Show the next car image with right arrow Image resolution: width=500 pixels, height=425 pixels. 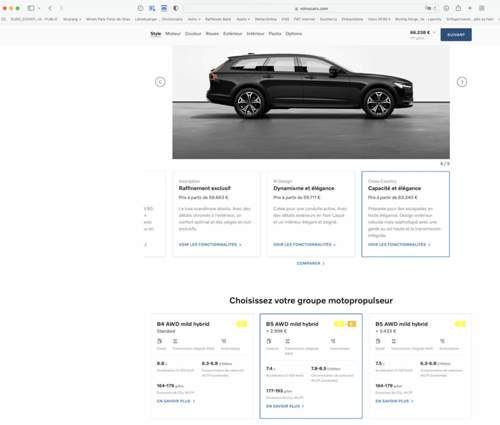tap(462, 82)
